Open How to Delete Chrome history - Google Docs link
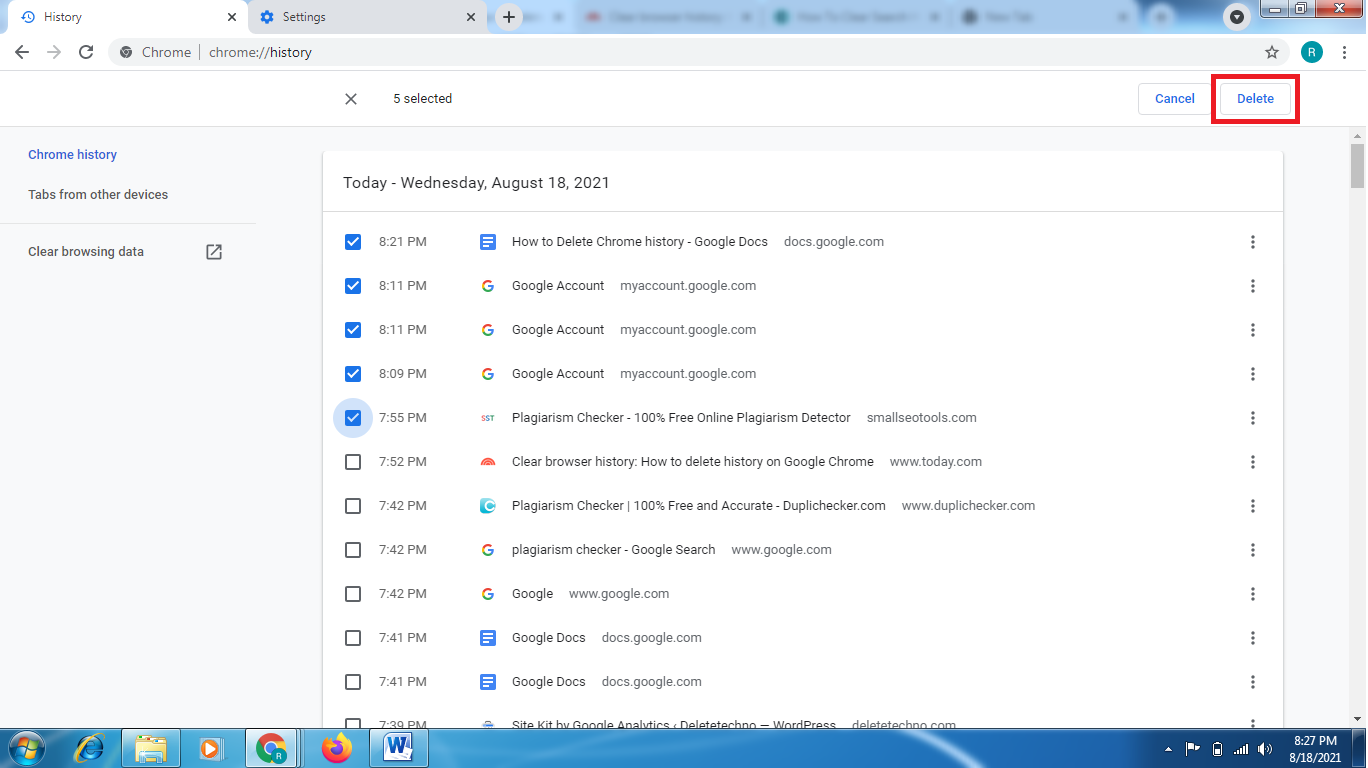The height and width of the screenshot is (768, 1368). pyautogui.click(x=640, y=242)
